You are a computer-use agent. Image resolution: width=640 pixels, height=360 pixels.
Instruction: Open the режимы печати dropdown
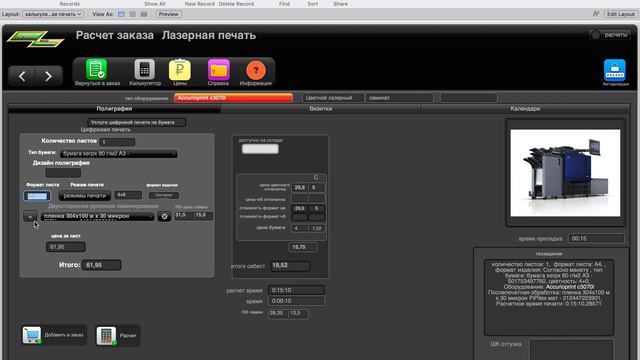tap(84, 196)
